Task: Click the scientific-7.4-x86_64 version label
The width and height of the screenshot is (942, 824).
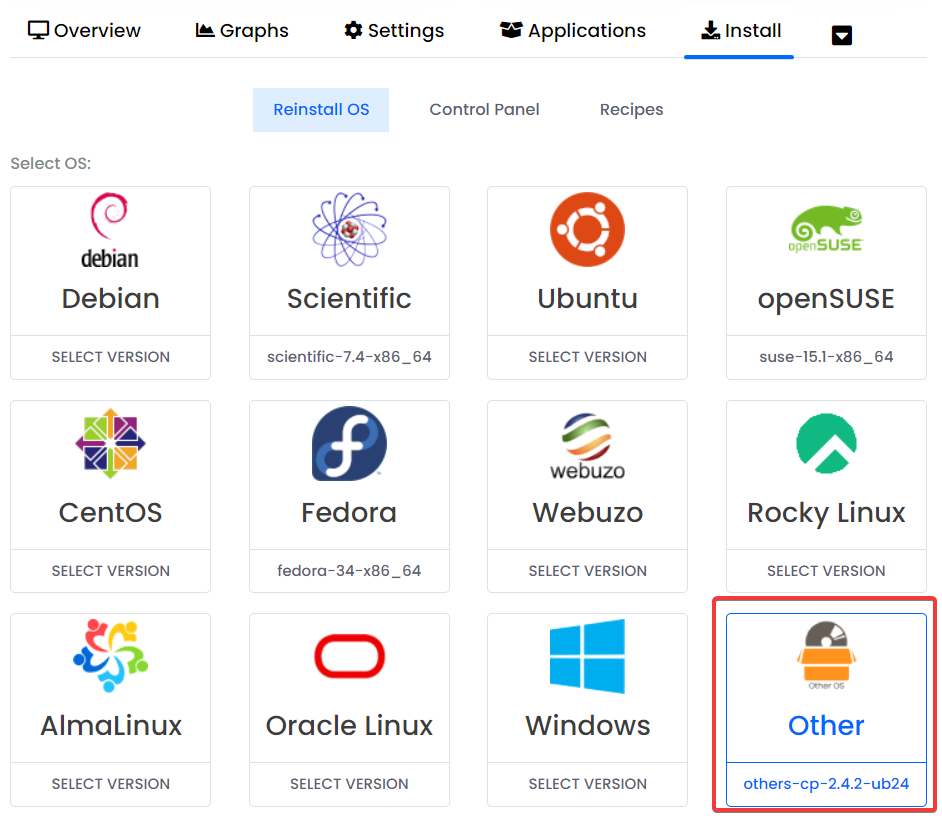Action: [349, 357]
